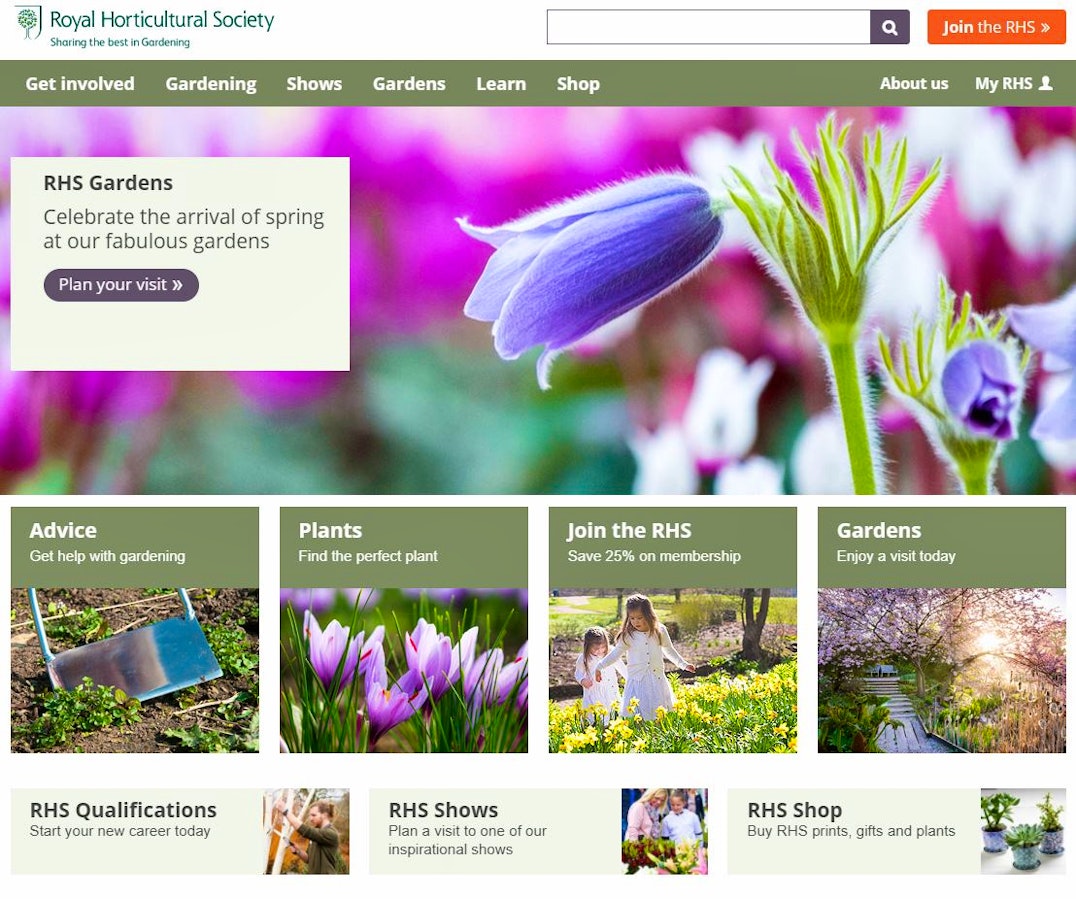Click the children in daffodils photo

pos(673,670)
